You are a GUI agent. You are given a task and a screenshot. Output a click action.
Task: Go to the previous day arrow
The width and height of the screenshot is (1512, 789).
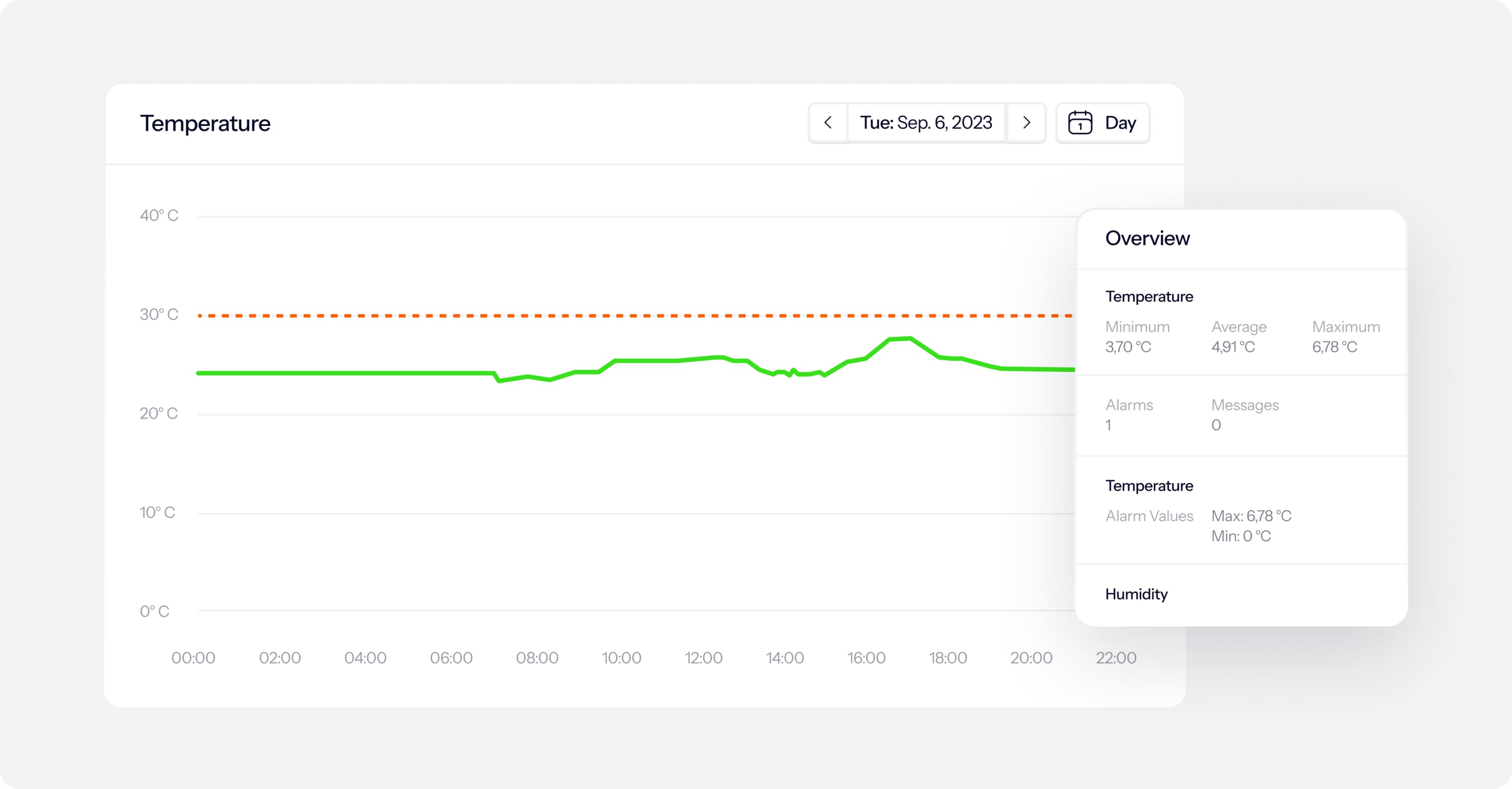point(827,122)
